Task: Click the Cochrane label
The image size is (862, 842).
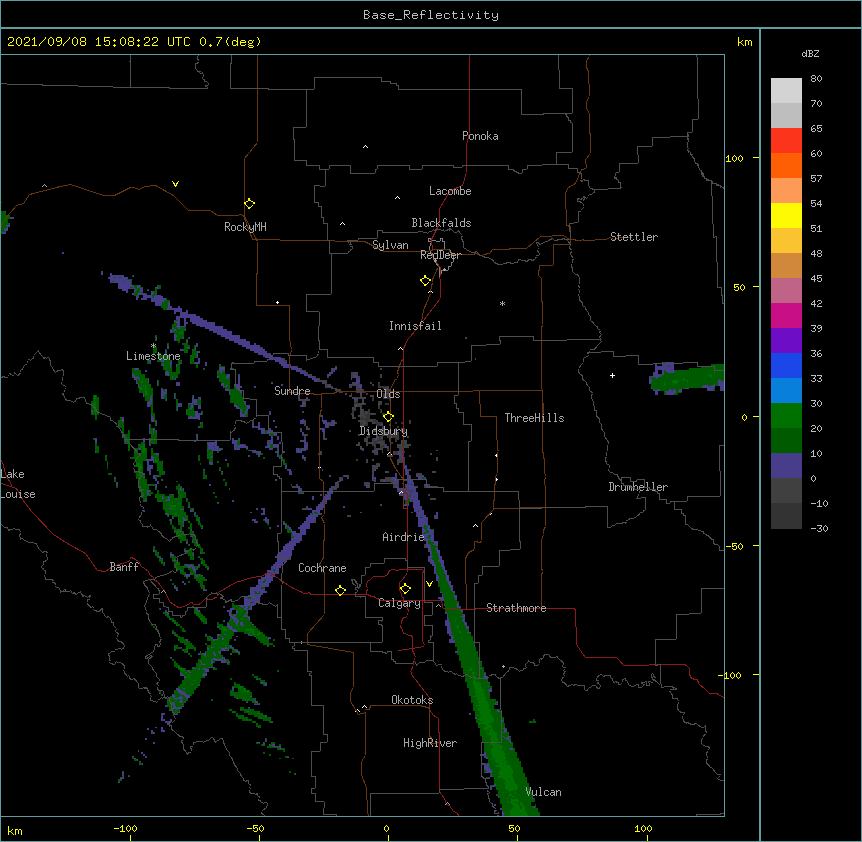Action: tap(322, 568)
